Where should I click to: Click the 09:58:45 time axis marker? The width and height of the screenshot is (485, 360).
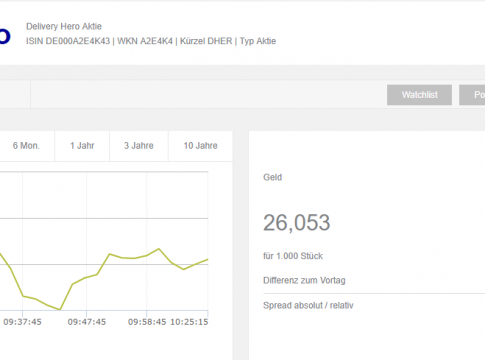pos(147,322)
